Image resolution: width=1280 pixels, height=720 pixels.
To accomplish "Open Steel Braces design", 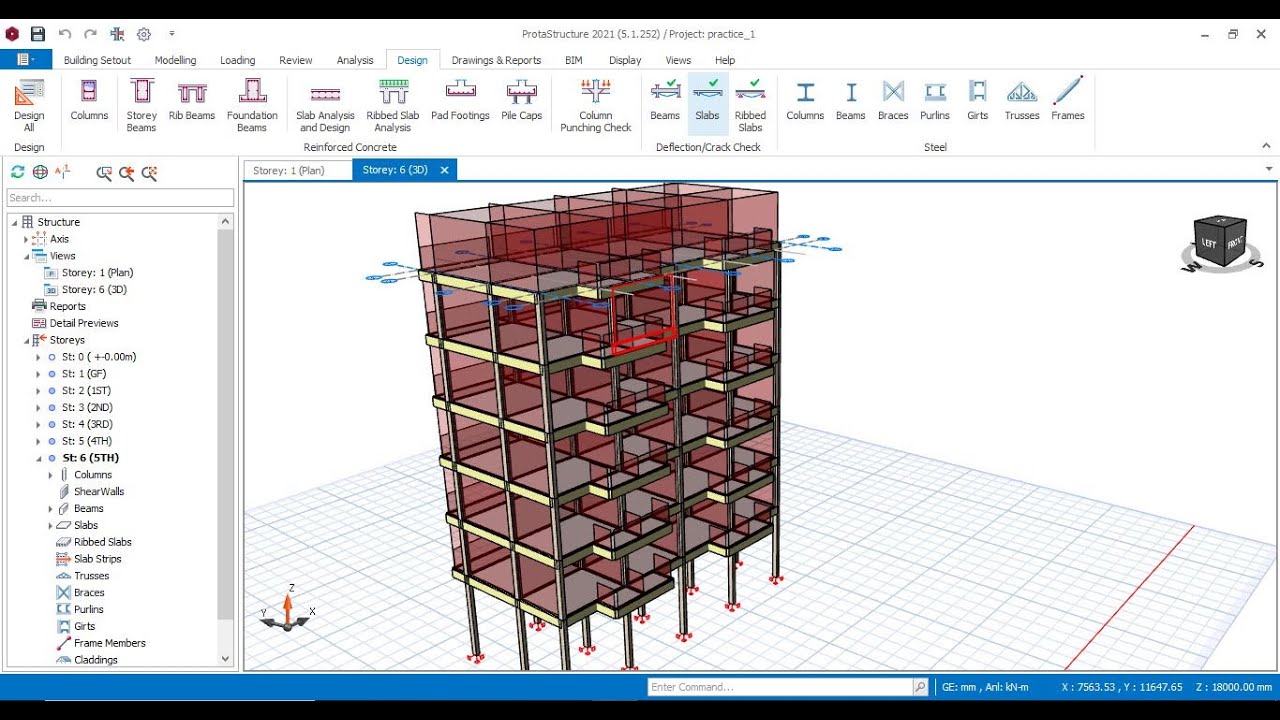I will (x=893, y=100).
